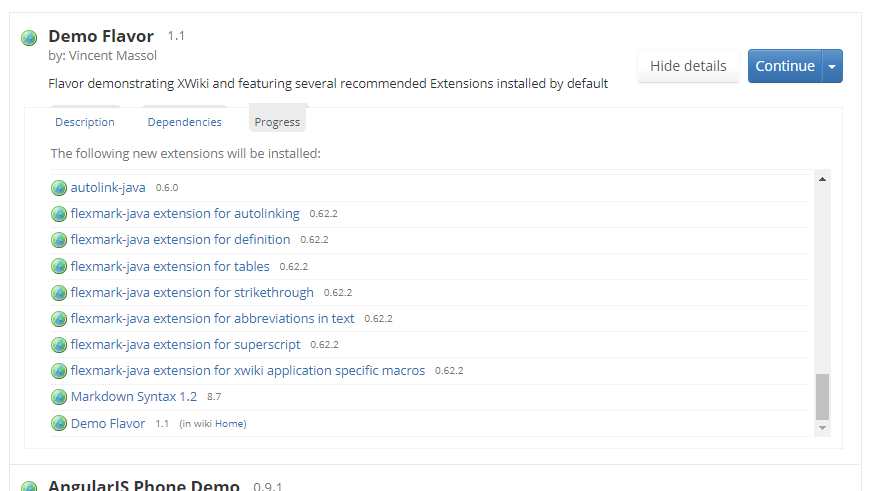Open the autolink-java extension link
Viewport: 871px width, 491px height.
coord(108,188)
